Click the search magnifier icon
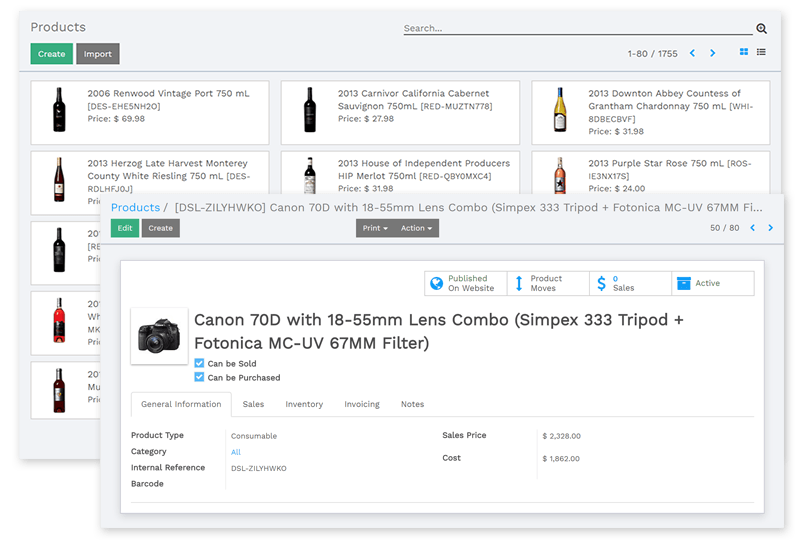The height and width of the screenshot is (547, 800). [x=761, y=29]
